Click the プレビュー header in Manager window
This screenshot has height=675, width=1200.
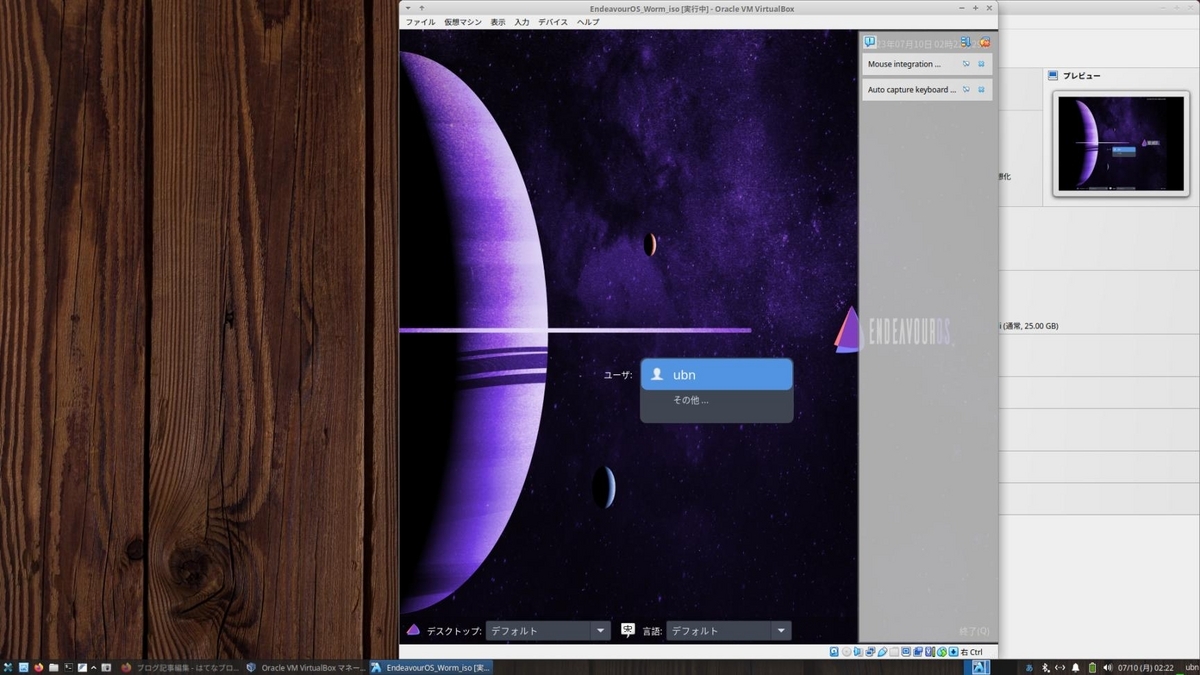click(1081, 76)
